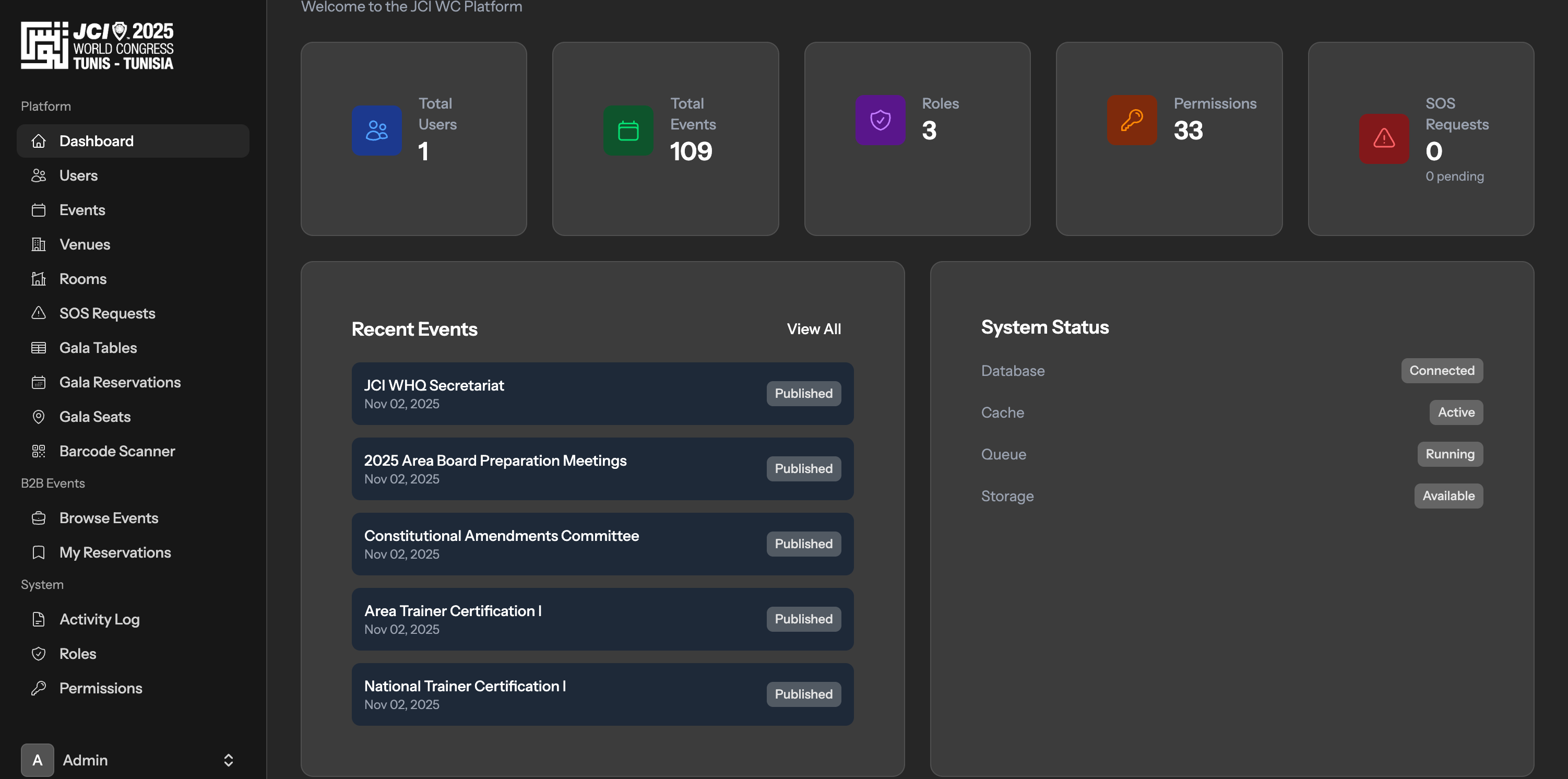Click the JCI World Congress 2025 logo
The width and height of the screenshot is (1568, 779).
point(98,45)
